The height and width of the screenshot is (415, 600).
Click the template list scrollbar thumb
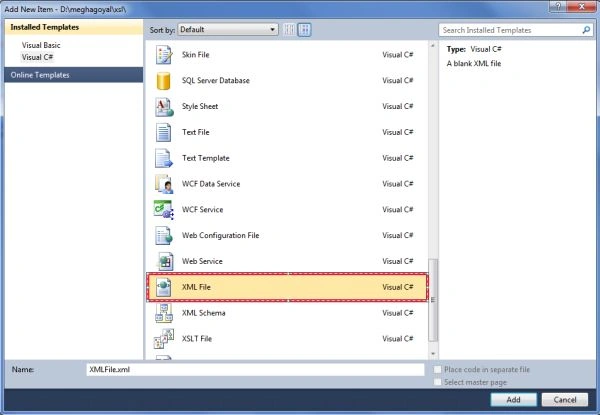pyautogui.click(x=433, y=300)
